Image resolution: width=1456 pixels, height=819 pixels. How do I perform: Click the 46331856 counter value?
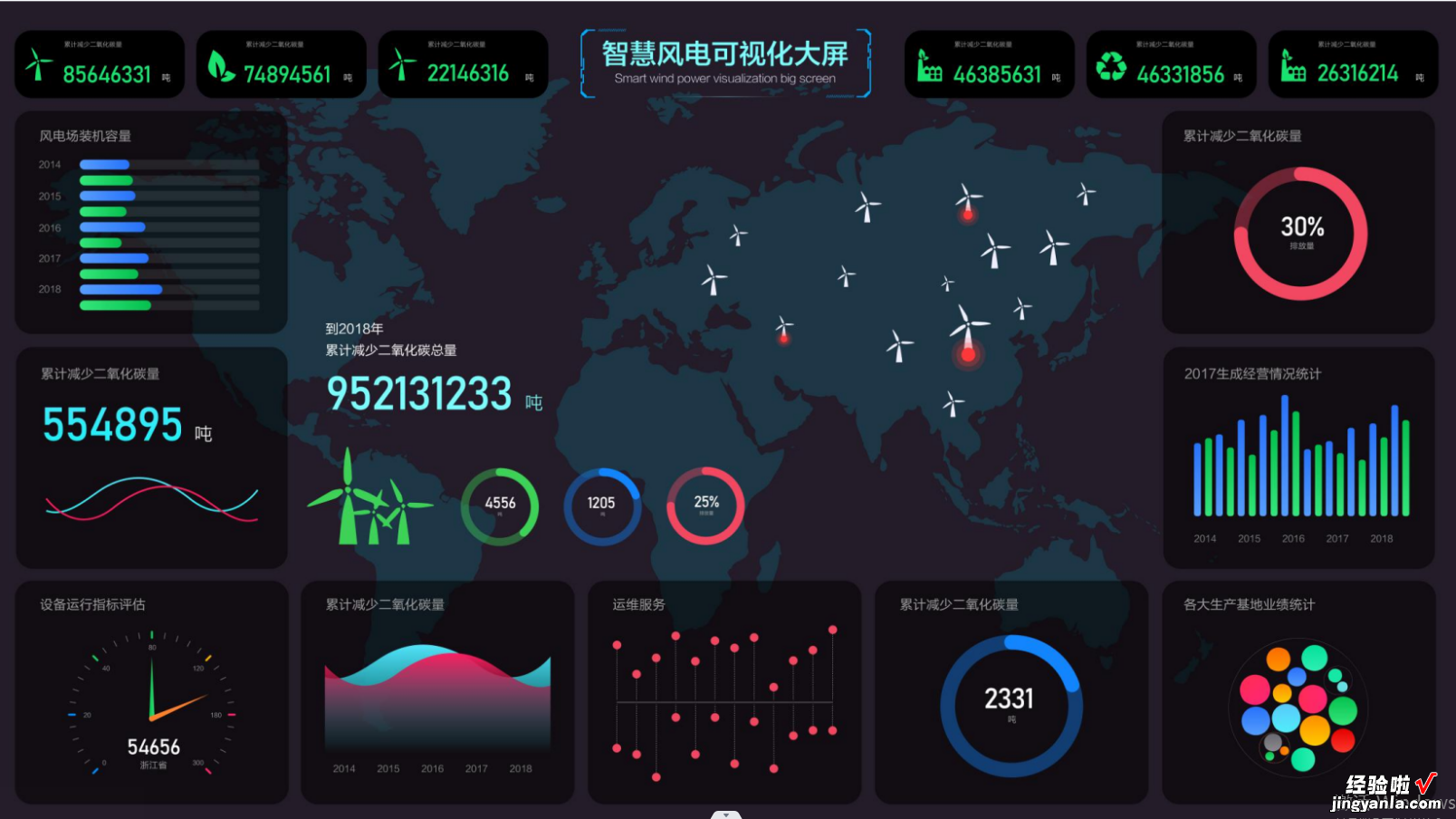(1181, 74)
